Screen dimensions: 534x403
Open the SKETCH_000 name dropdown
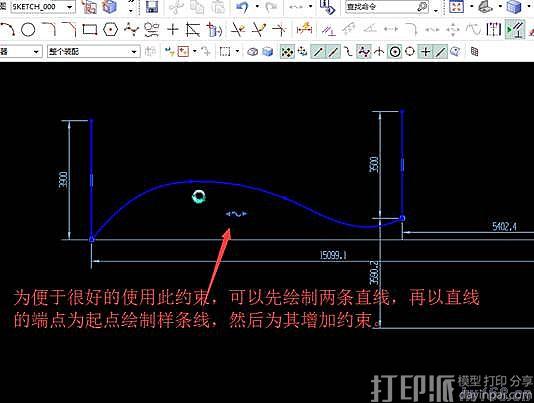tap(69, 7)
